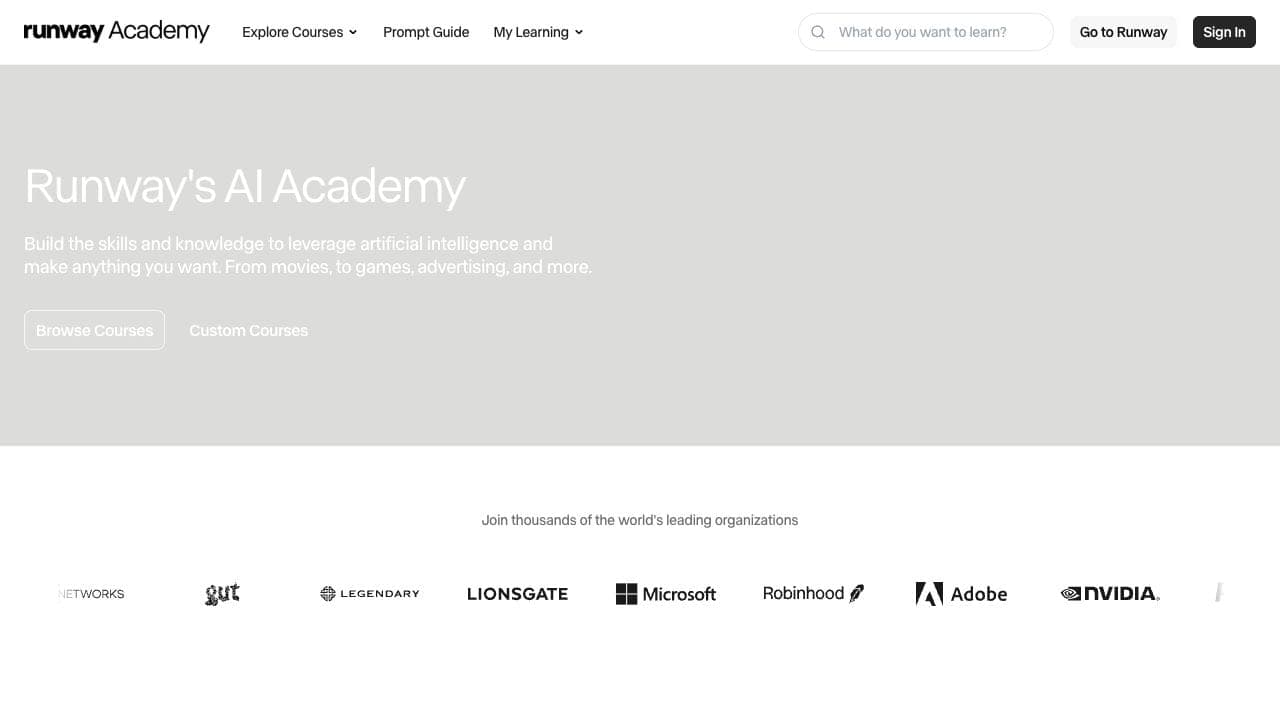Click the 'Build the skills and knowledge' paragraph

coord(308,255)
